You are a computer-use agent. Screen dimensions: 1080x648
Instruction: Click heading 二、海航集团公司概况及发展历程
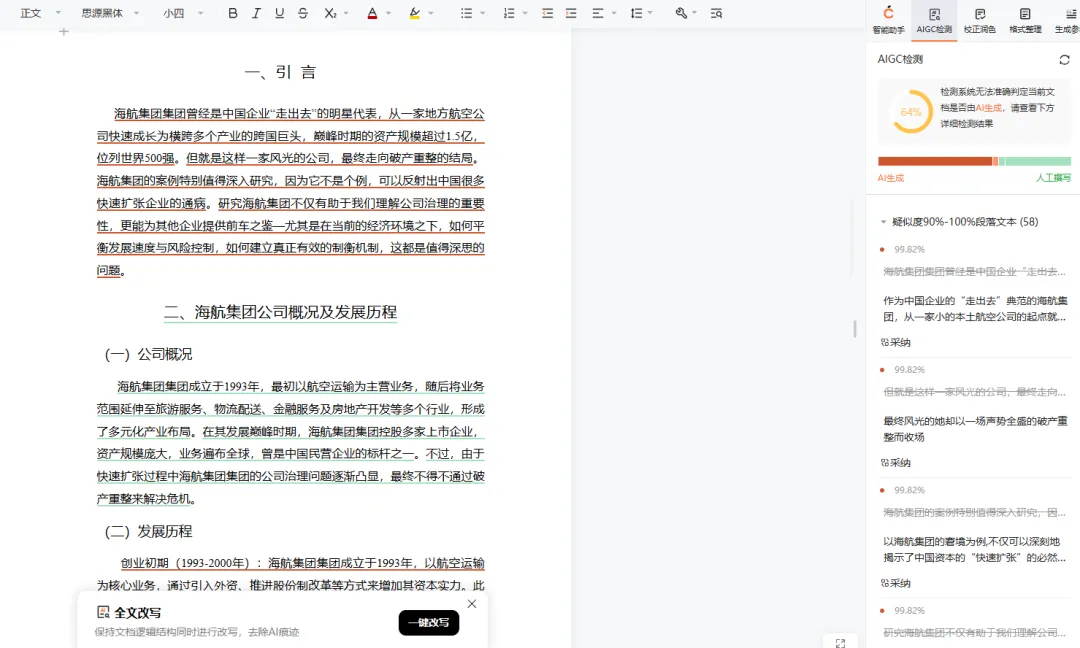(280, 312)
